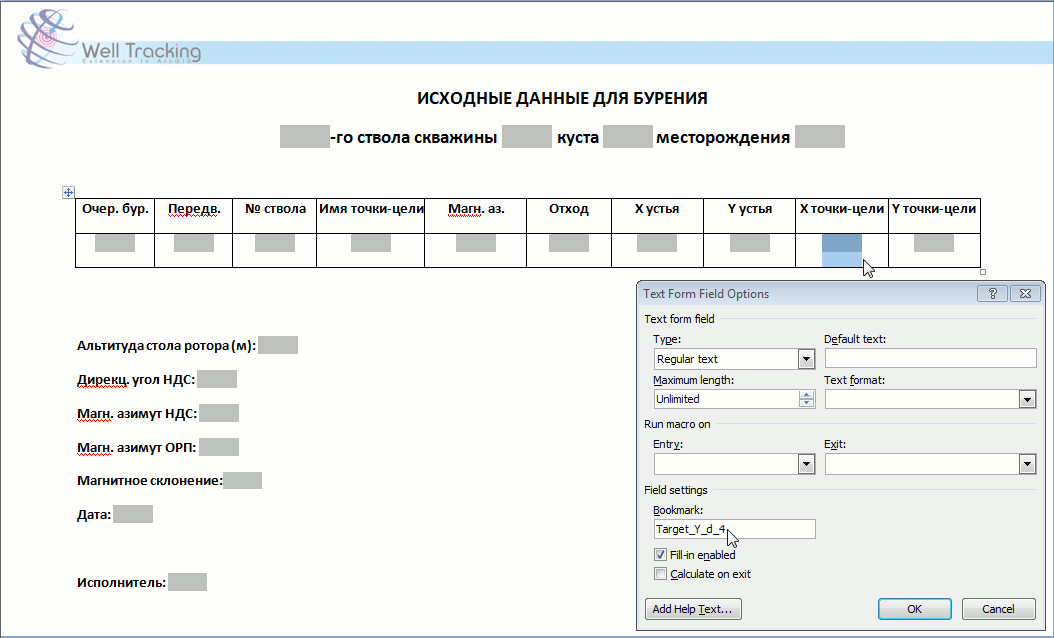The width and height of the screenshot is (1054, 638).
Task: Enable the Calculate on exit checkbox
Action: pyautogui.click(x=660, y=574)
